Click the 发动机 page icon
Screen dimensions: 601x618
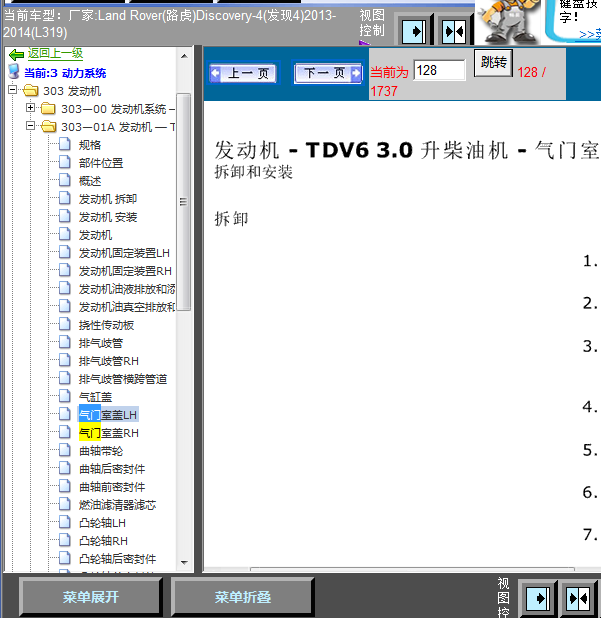coord(65,234)
